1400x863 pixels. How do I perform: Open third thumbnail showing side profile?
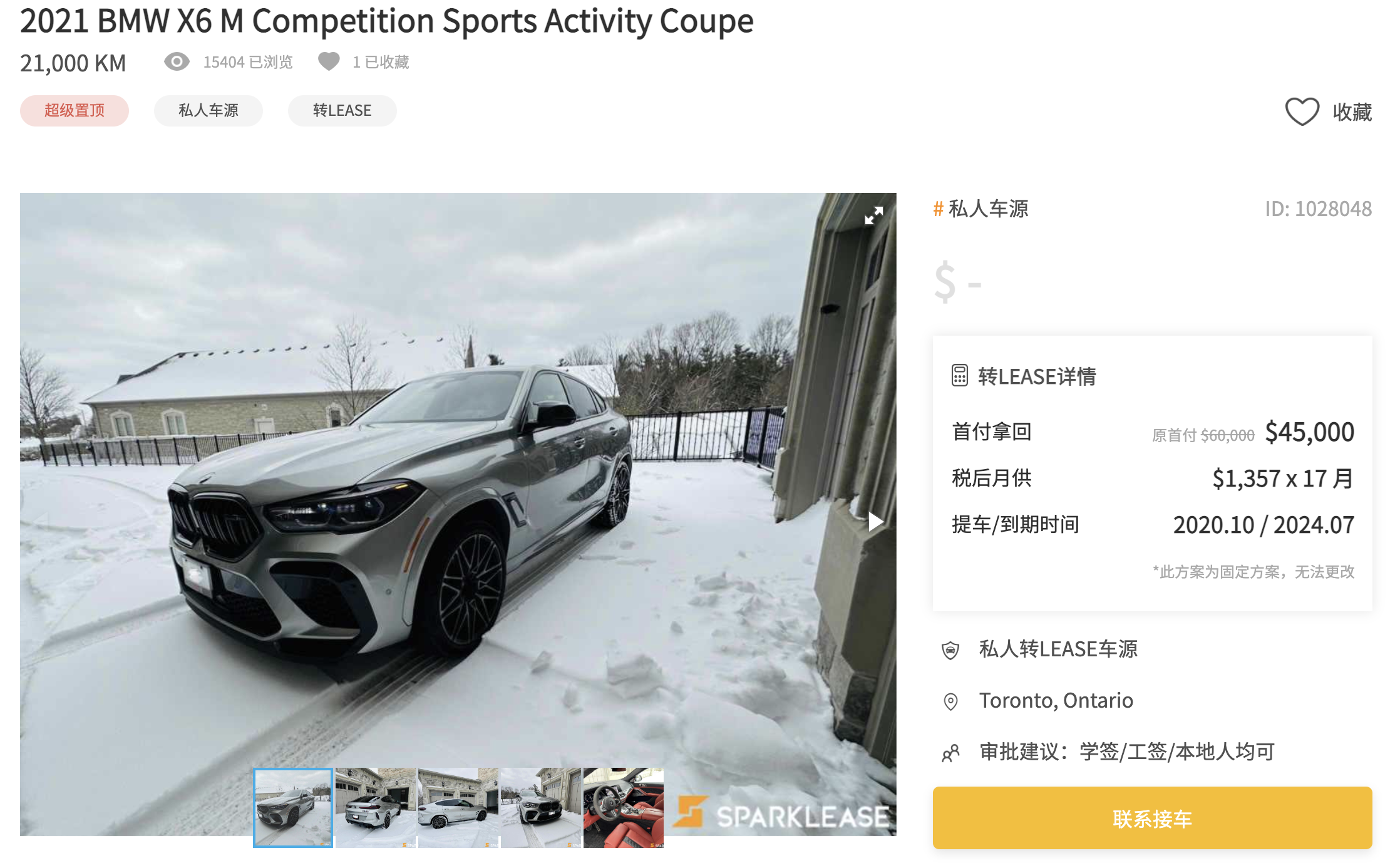(x=458, y=808)
